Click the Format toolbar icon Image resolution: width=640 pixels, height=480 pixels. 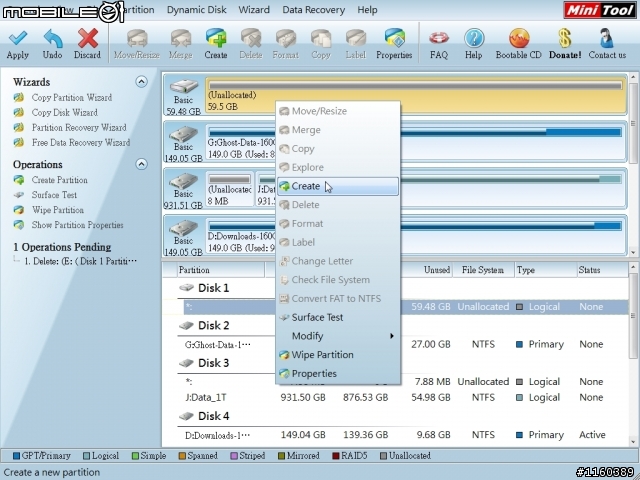pyautogui.click(x=286, y=38)
